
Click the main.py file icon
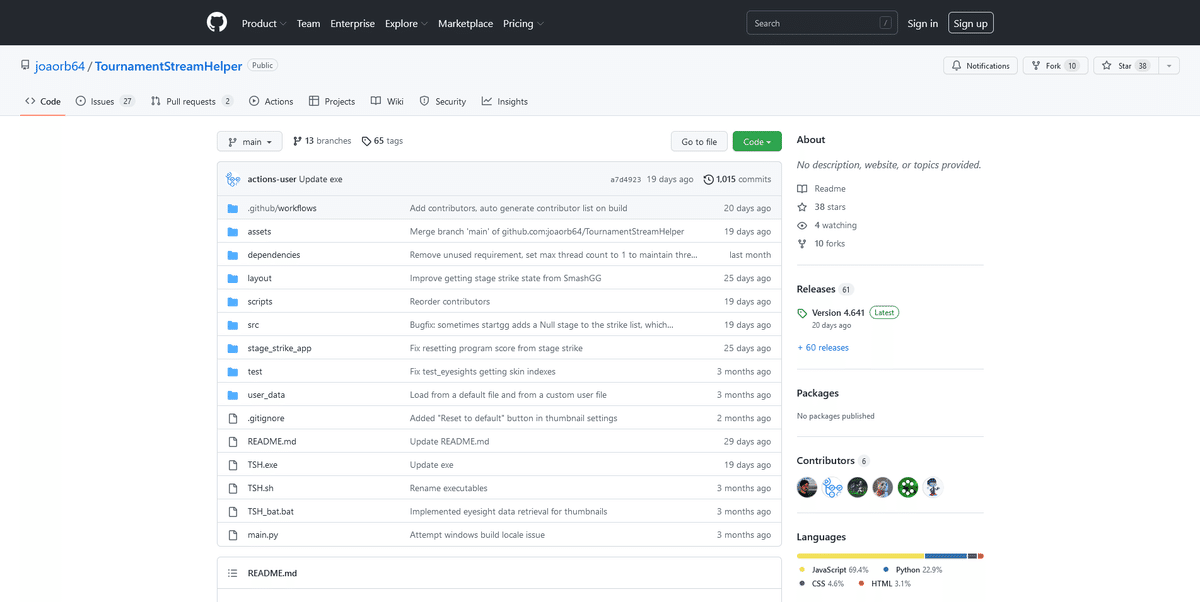click(x=232, y=535)
